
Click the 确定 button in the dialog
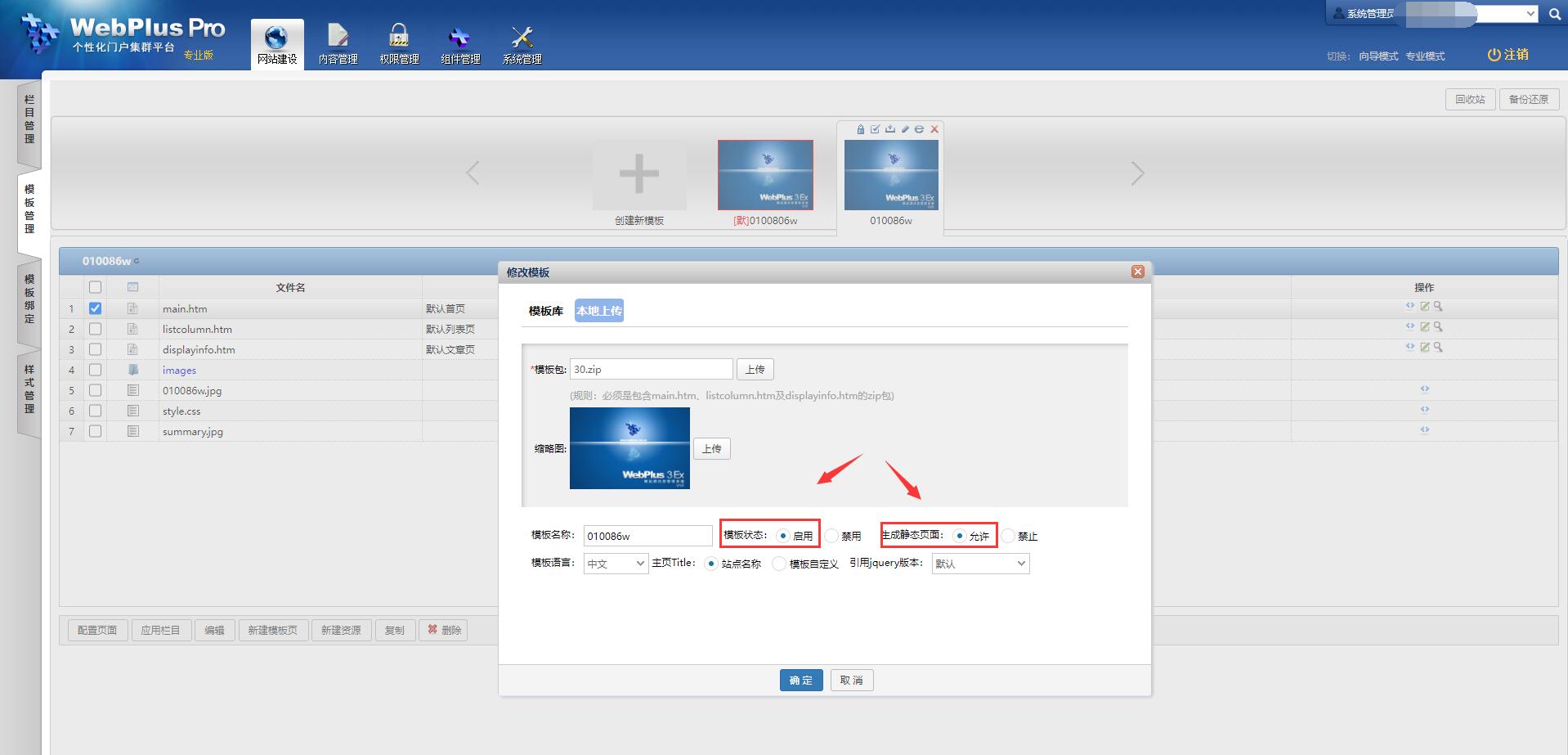tap(800, 680)
